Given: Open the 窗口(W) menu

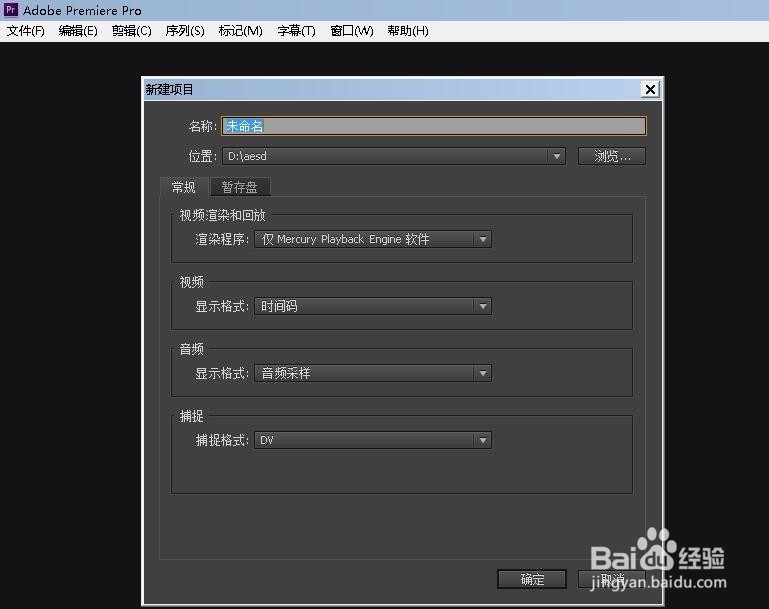Looking at the screenshot, I should [352, 31].
